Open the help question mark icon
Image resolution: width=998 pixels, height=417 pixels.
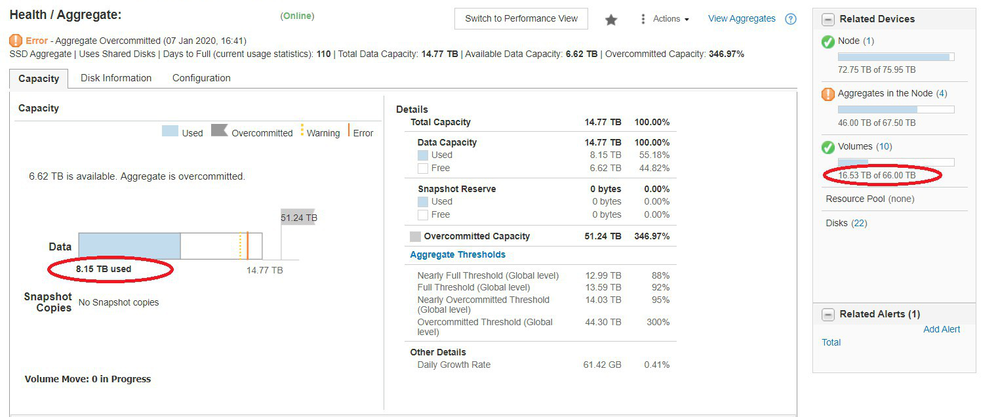(x=791, y=19)
